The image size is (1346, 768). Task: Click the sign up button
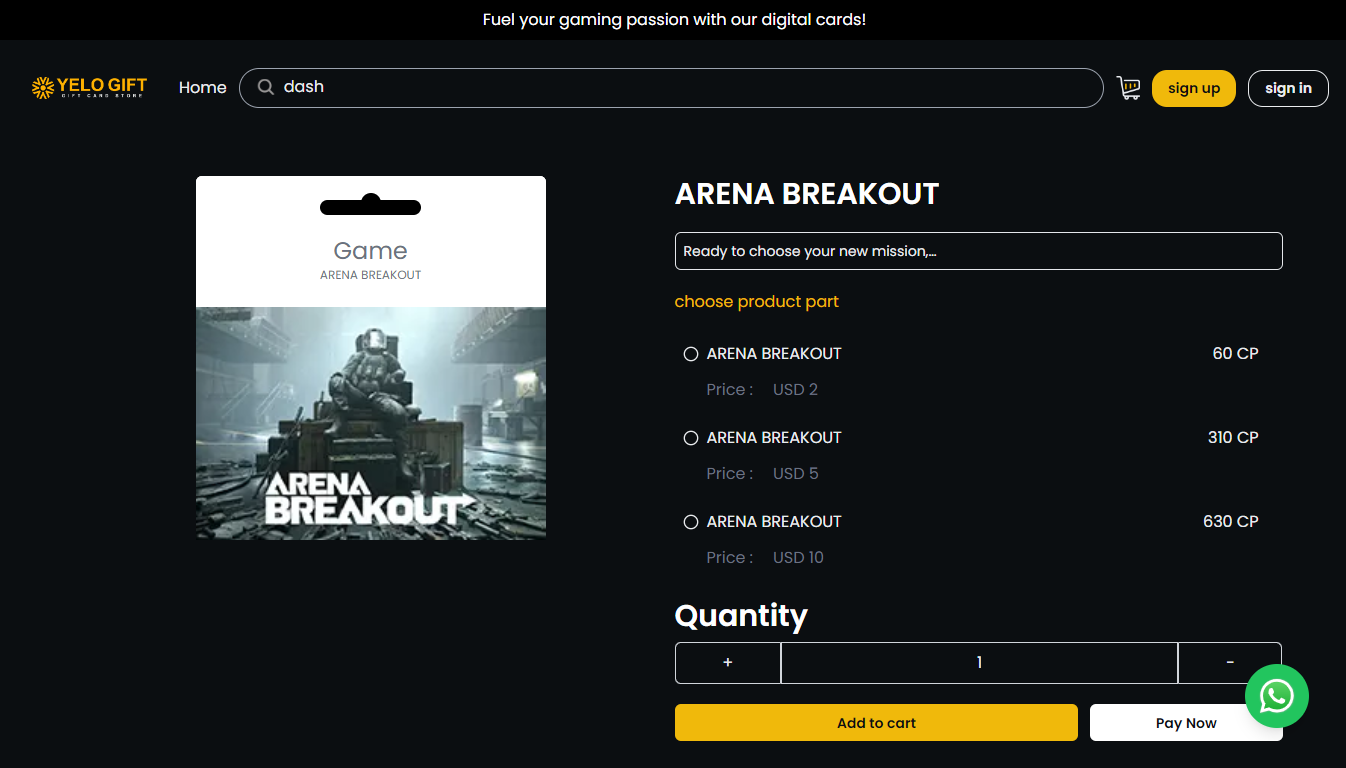[x=1194, y=88]
